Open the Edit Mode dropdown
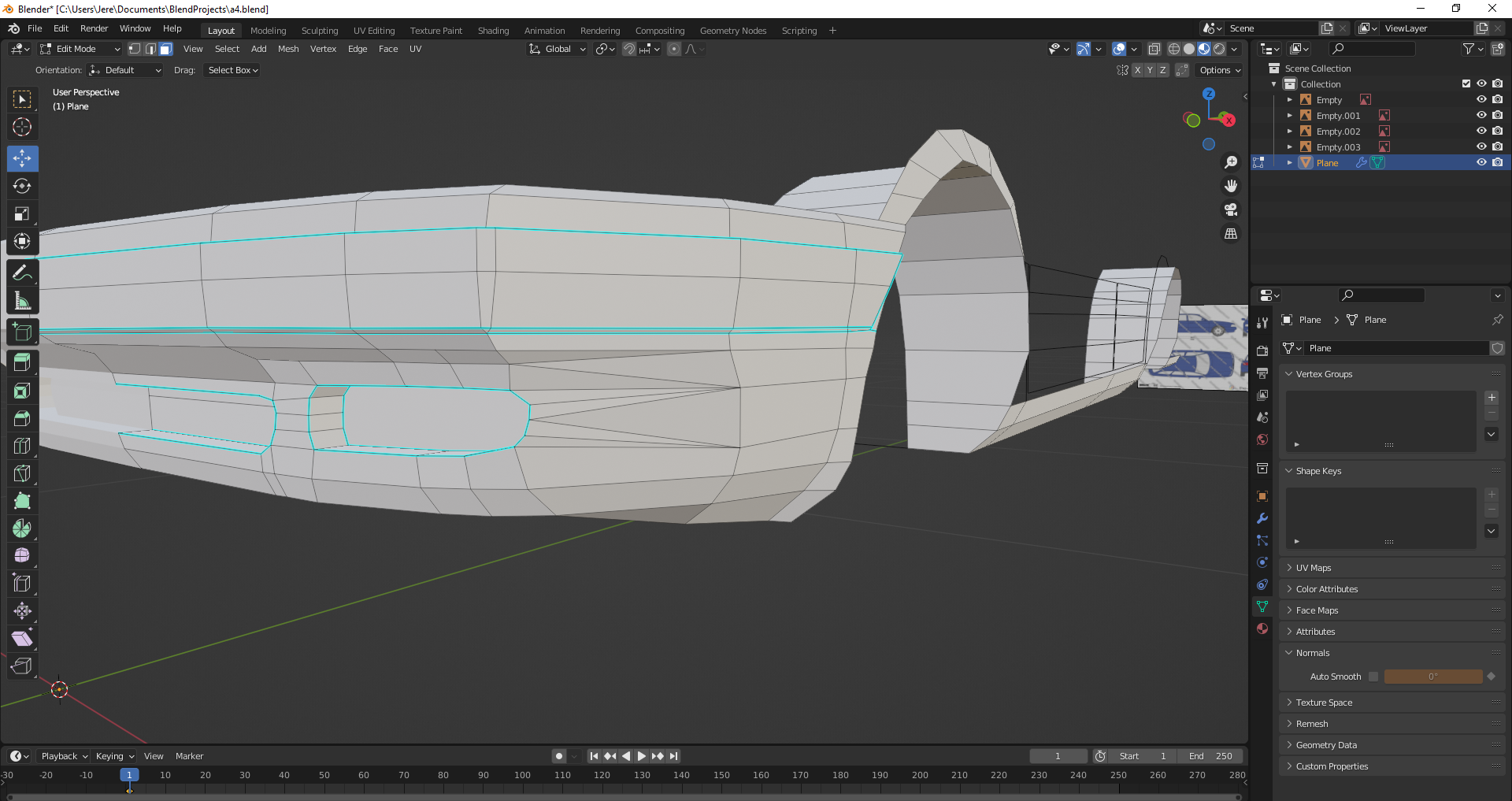Viewport: 1512px width, 801px height. [80, 49]
